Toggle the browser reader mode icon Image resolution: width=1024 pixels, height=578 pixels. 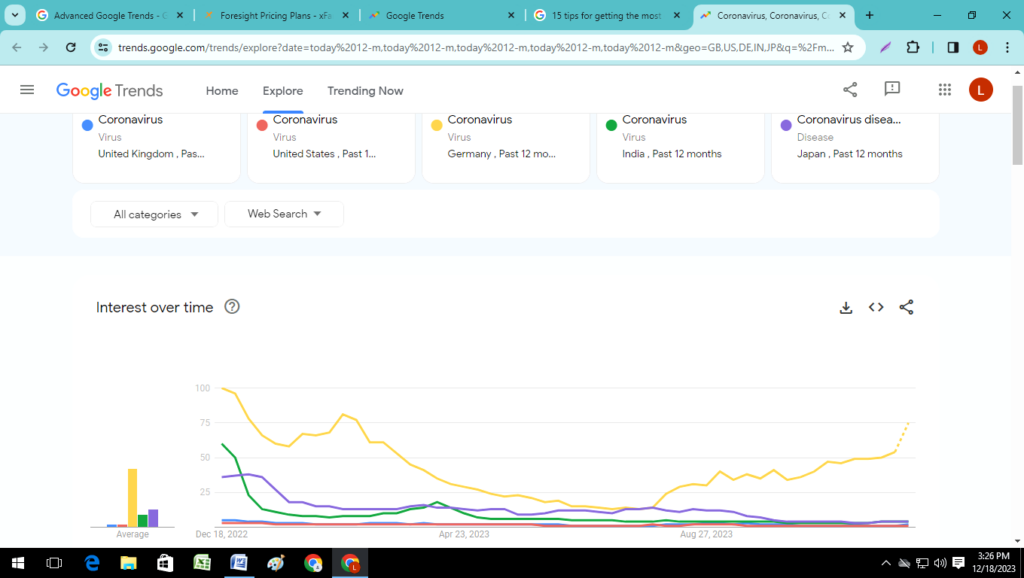coord(952,47)
